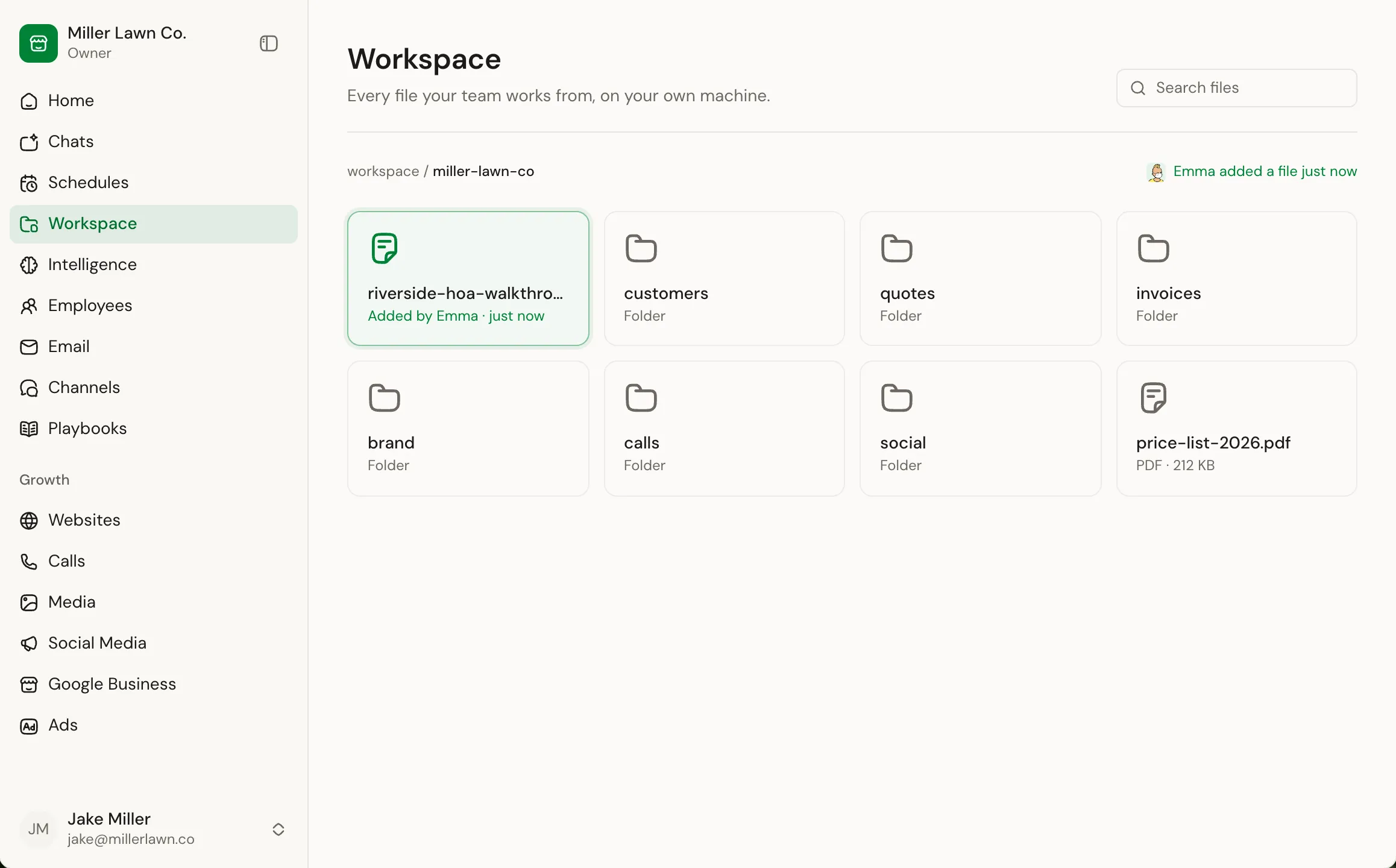Open the customers folder card
Image resolution: width=1396 pixels, height=868 pixels.
click(724, 278)
